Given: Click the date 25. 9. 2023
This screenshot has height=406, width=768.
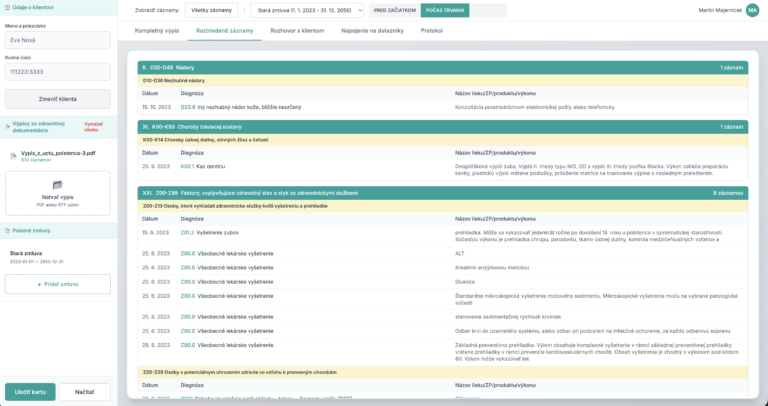Looking at the screenshot, I should tap(156, 167).
